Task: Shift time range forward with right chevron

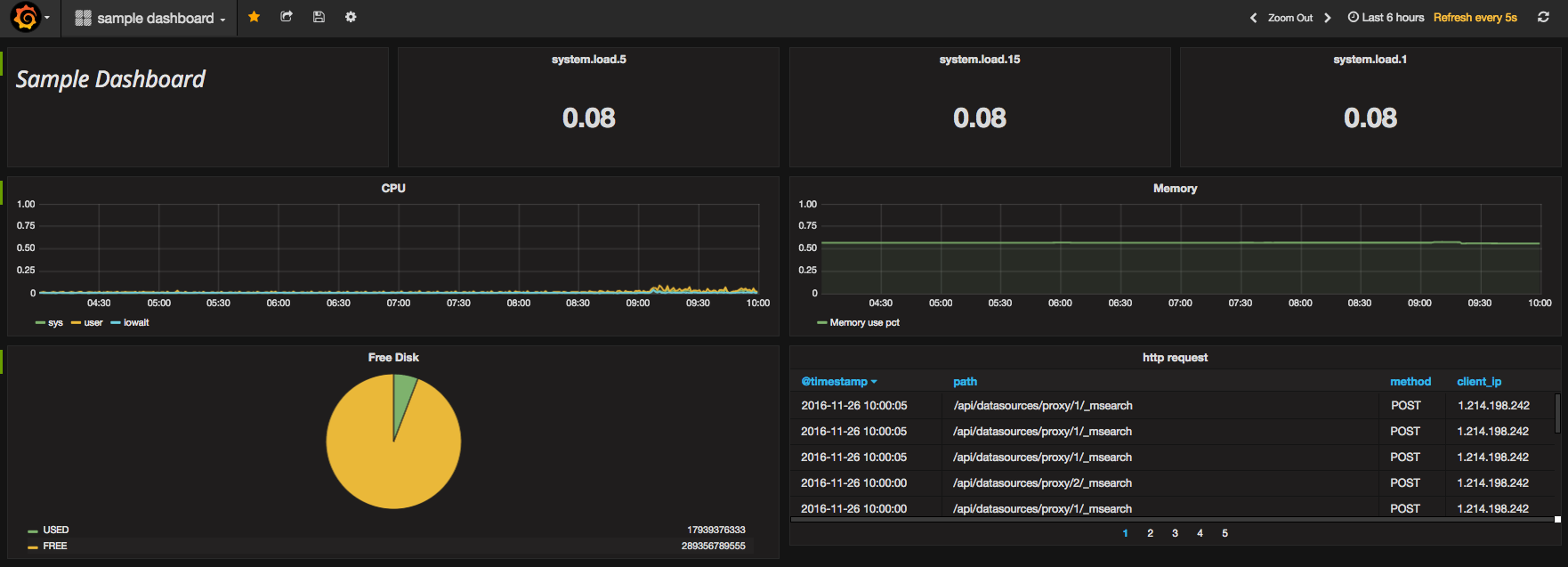Action: point(1328,18)
